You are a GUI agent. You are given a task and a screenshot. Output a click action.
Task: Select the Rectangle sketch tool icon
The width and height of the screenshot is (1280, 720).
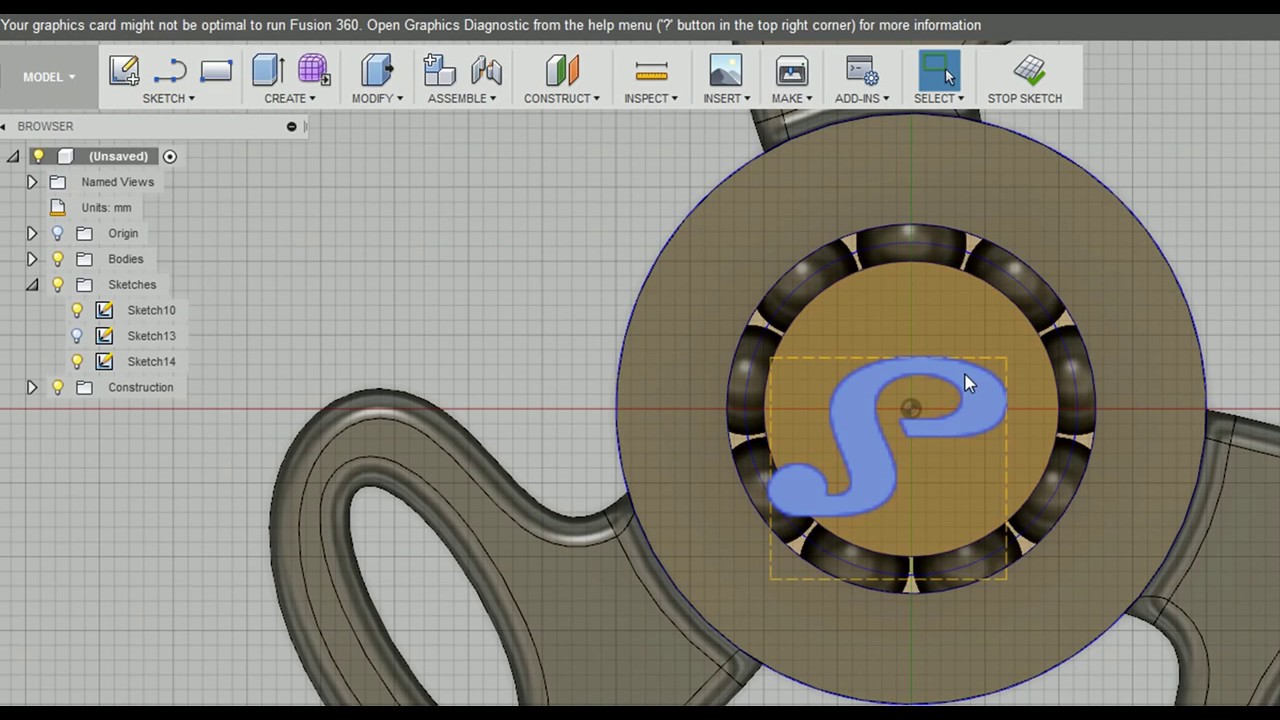tap(216, 71)
